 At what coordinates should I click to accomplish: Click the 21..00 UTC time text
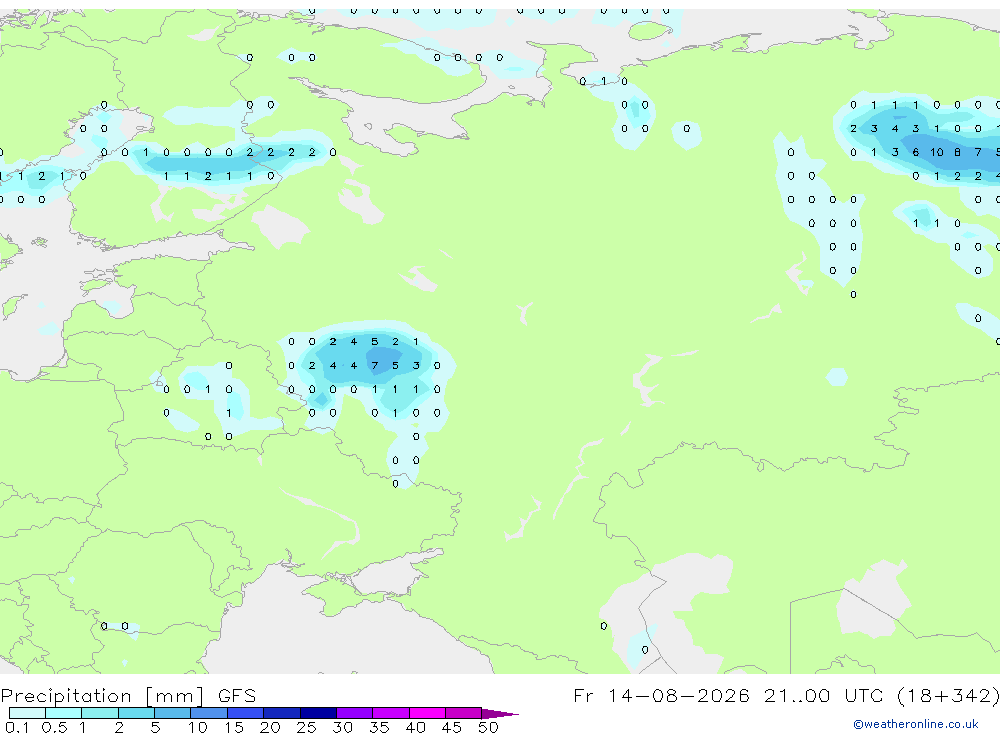tap(824, 695)
